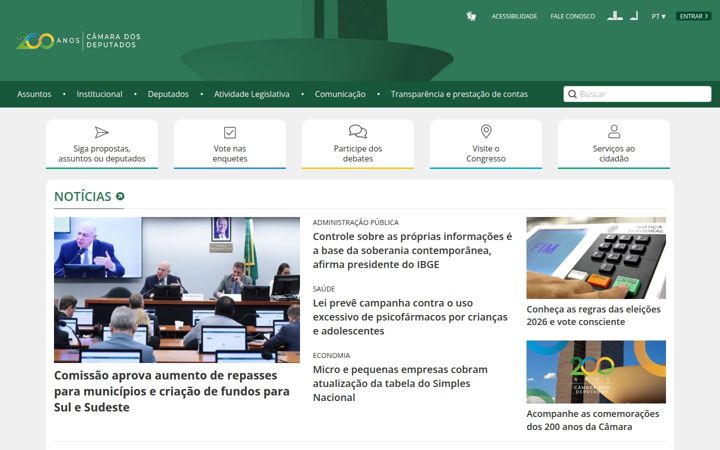The height and width of the screenshot is (450, 720).
Task: Open Siga propostas, assuntos ou deputados card text
Action: click(101, 154)
